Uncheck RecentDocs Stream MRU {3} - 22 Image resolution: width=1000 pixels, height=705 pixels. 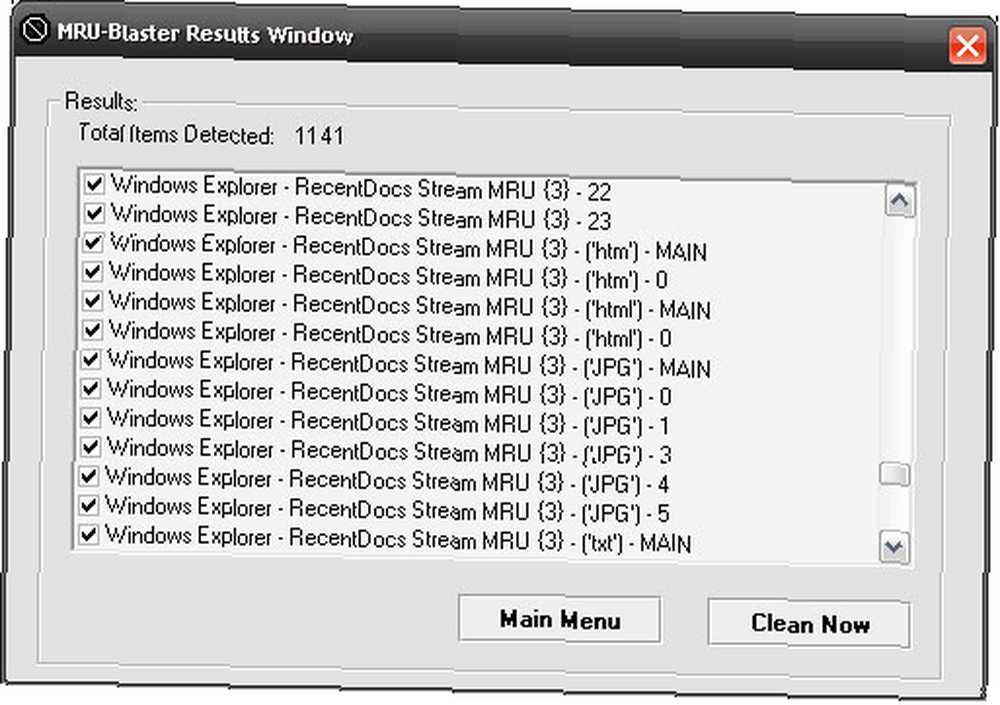[94, 184]
